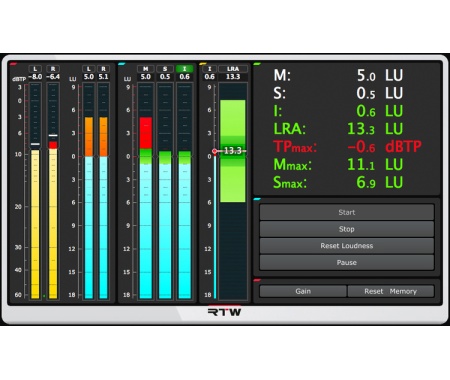The width and height of the screenshot is (450, 380).
Task: Click the cyan corner marker of the Start/Stop panel
Action: (257, 199)
